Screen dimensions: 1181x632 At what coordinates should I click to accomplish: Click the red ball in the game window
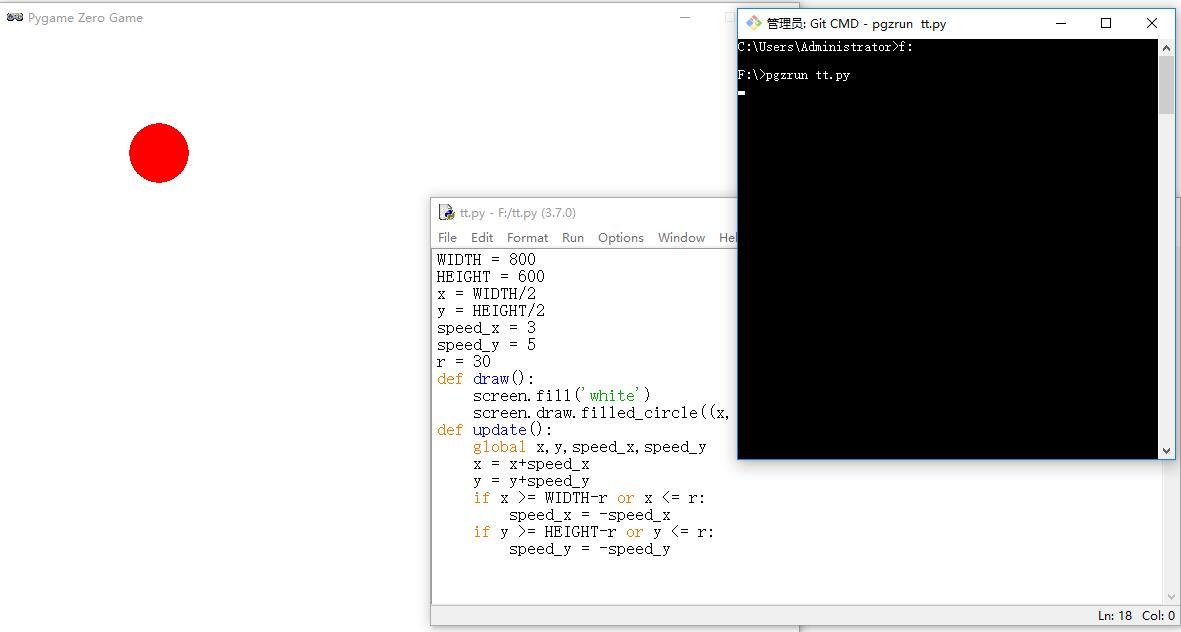(x=159, y=153)
